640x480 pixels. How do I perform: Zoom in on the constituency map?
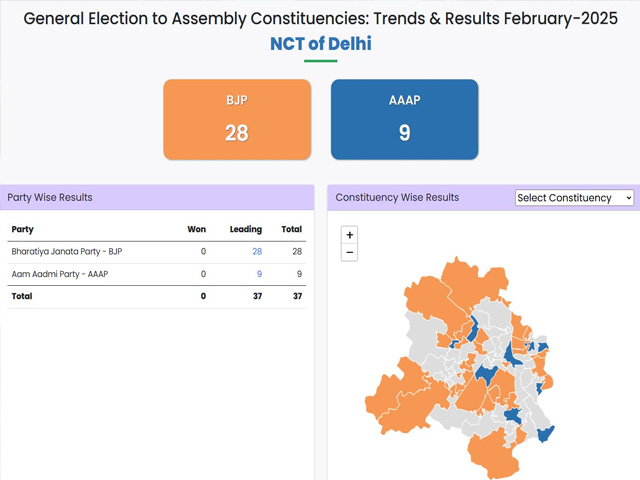pos(350,235)
